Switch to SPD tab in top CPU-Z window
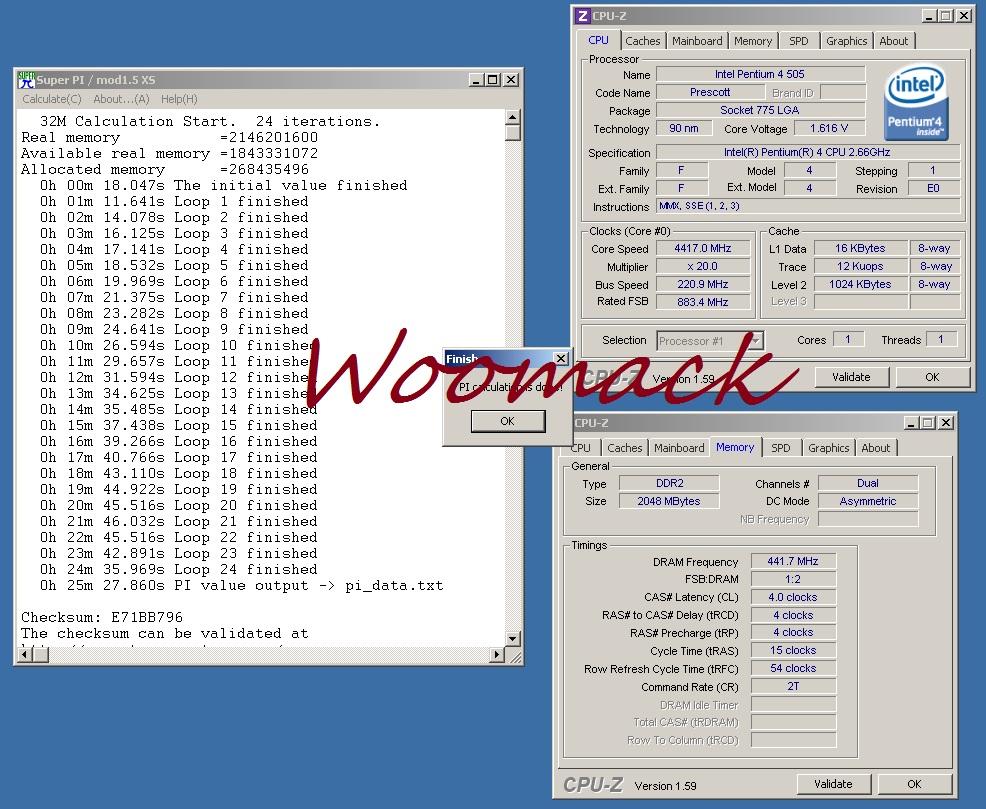 tap(799, 41)
